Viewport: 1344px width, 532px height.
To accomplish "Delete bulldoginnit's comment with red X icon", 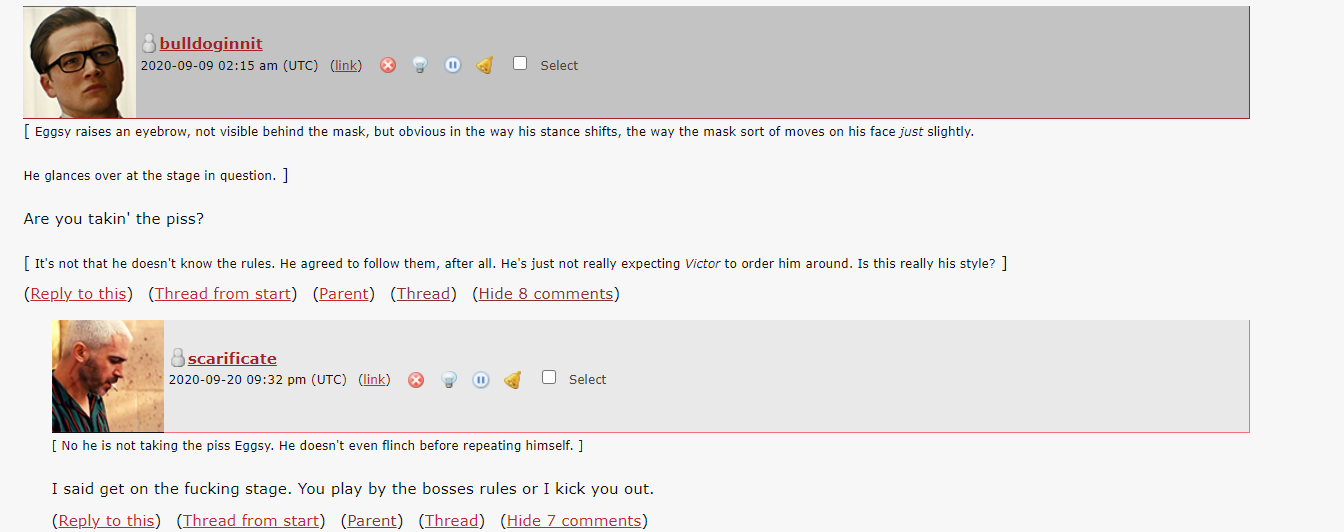I will (x=388, y=65).
